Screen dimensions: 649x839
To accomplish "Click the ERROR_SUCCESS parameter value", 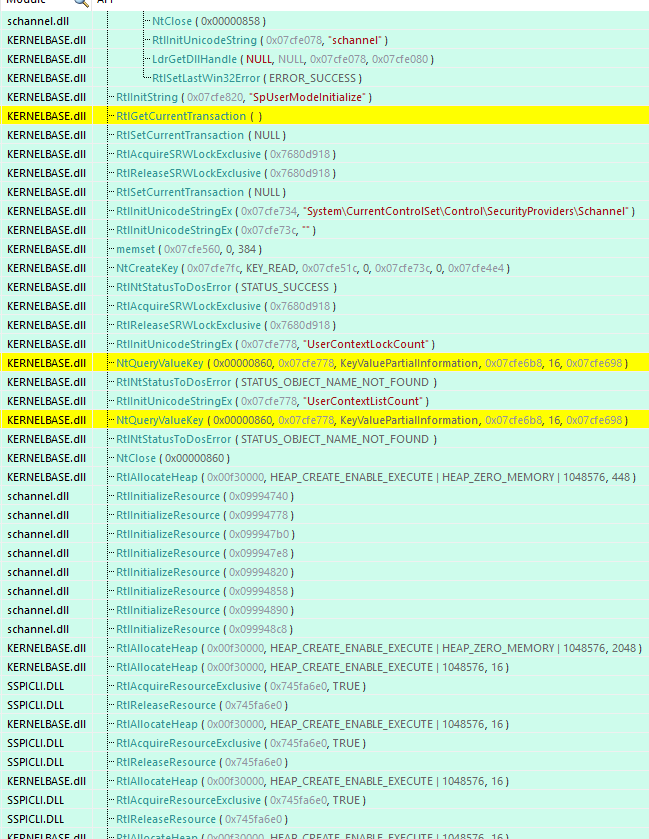I will click(x=312, y=78).
